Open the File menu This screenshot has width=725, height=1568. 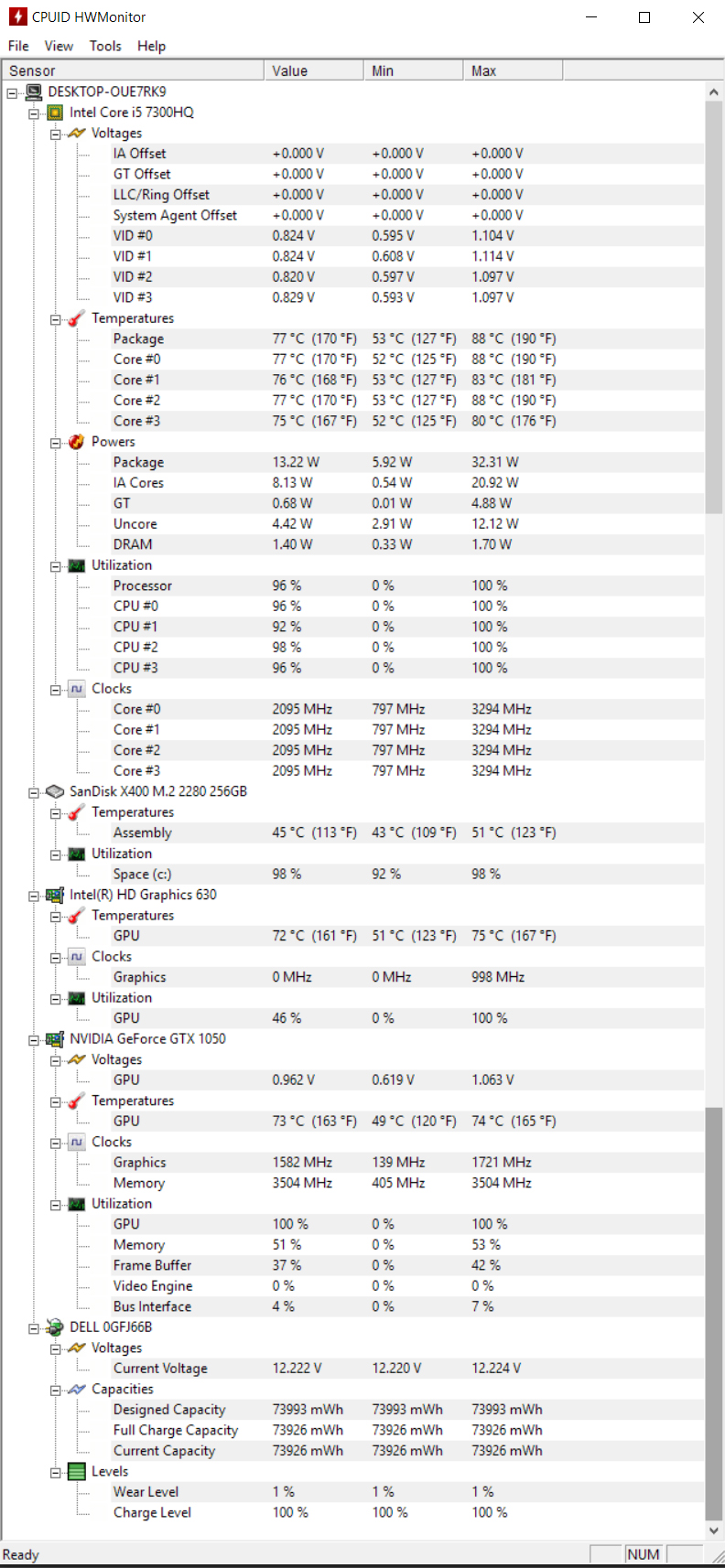18,46
